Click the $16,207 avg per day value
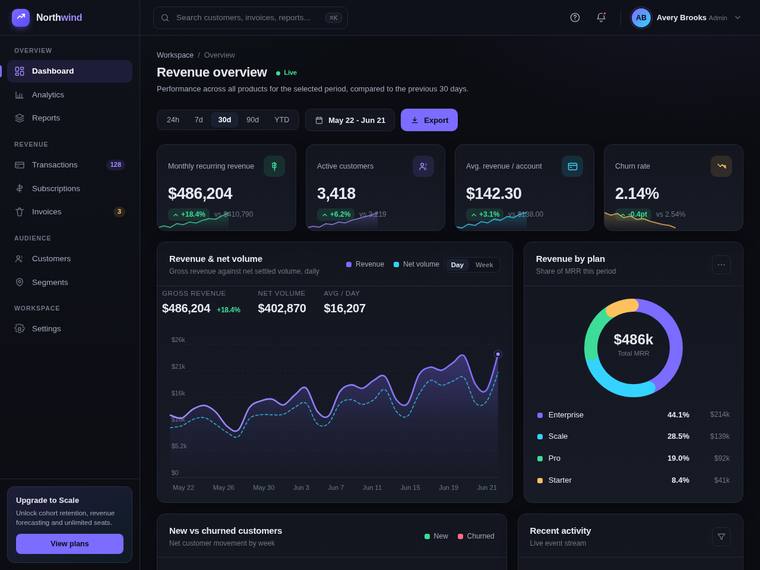Screen dimensions: 760x570 coord(345,308)
